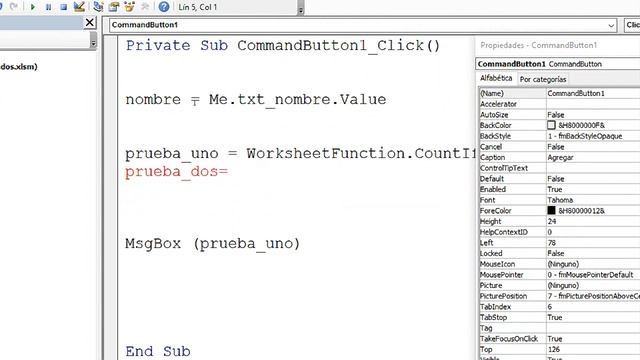This screenshot has height=360, width=640.
Task: Open the Project Explorer icon
Action: 98,7
